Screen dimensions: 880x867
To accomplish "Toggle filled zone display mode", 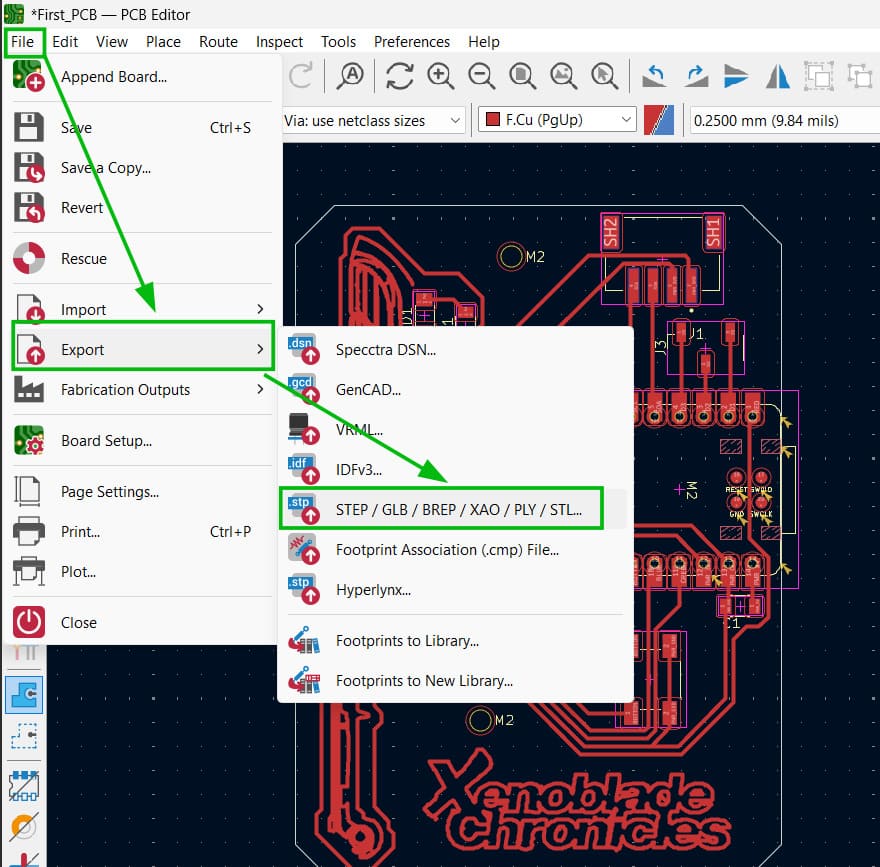I will coord(24,695).
